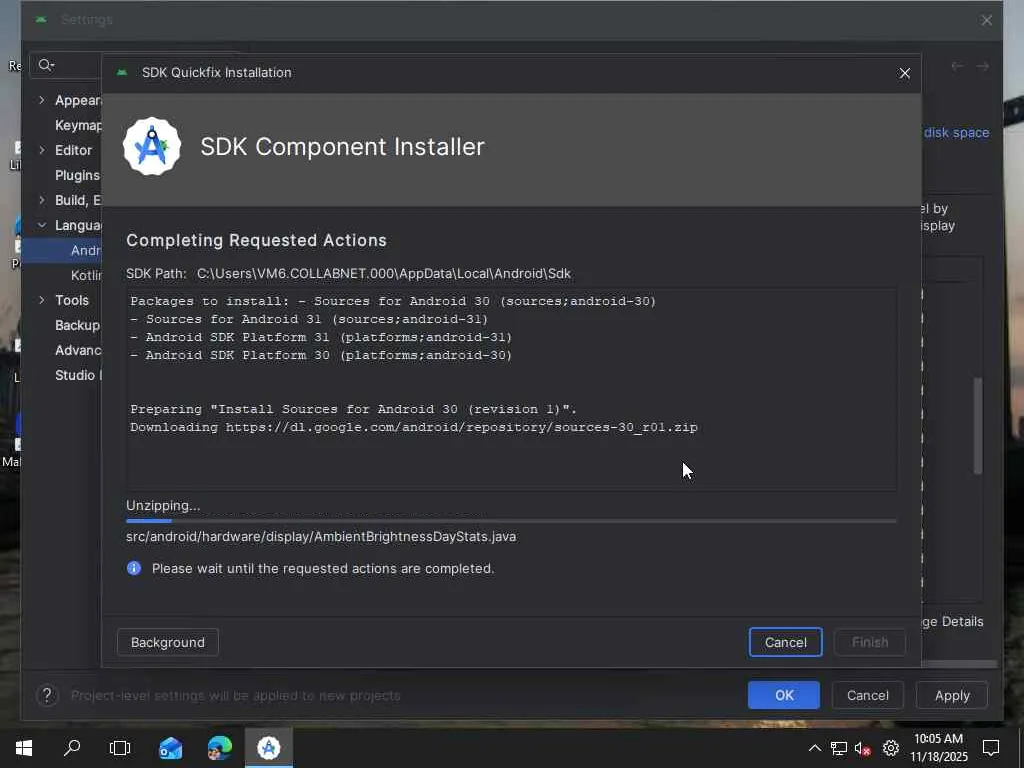
Task: Click the Settings SDK list vertical scrollbar
Action: (x=978, y=426)
